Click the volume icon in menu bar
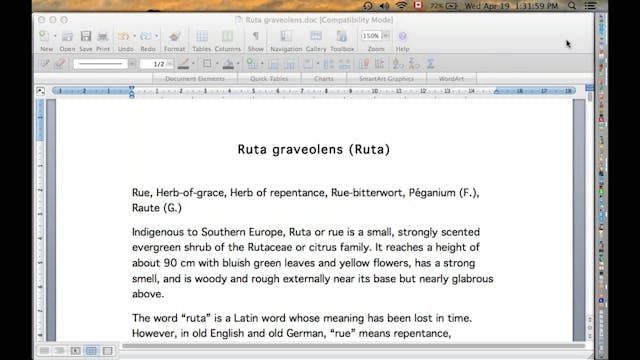 (x=384, y=6)
